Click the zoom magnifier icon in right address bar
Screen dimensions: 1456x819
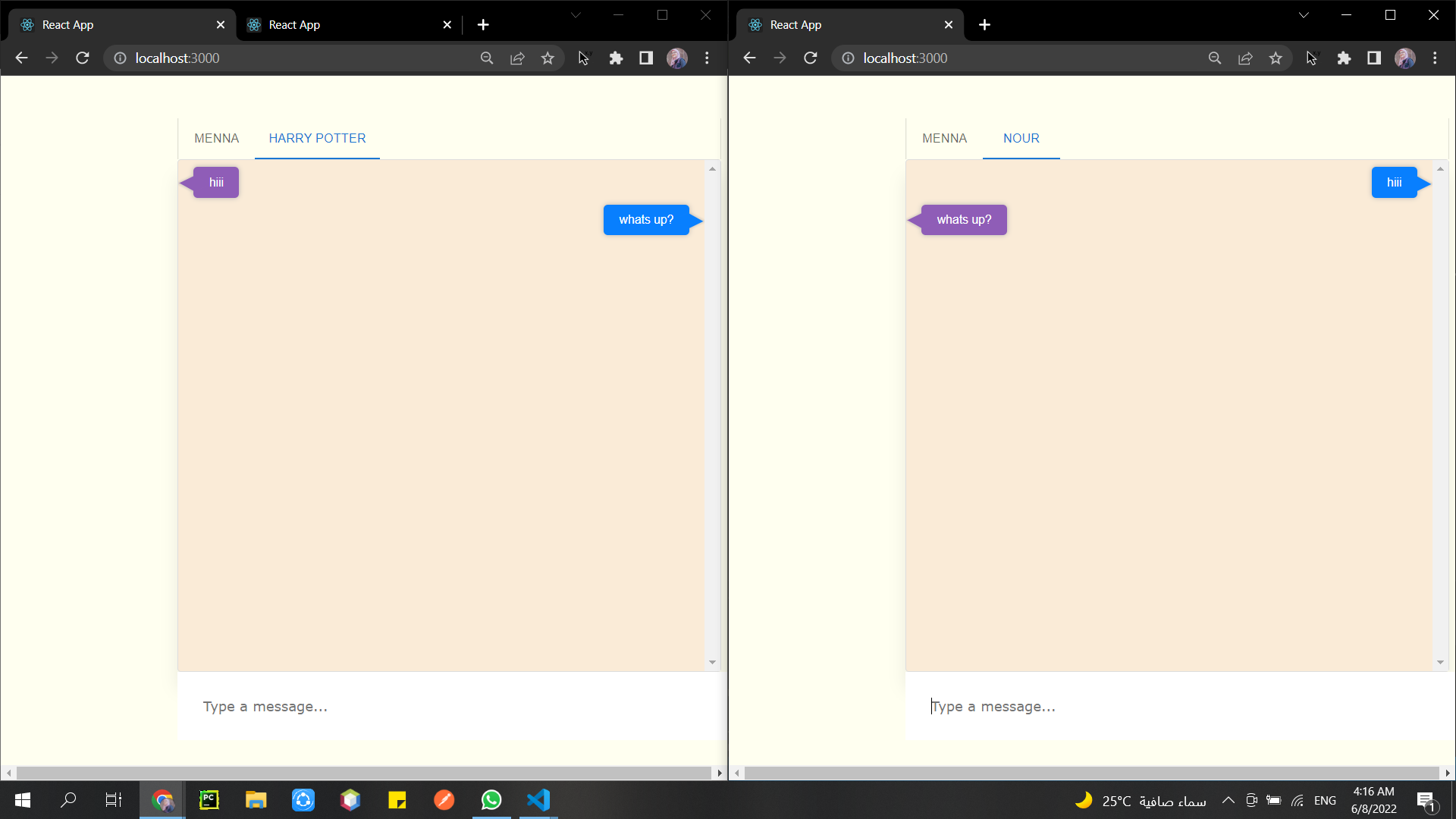[x=1215, y=58]
